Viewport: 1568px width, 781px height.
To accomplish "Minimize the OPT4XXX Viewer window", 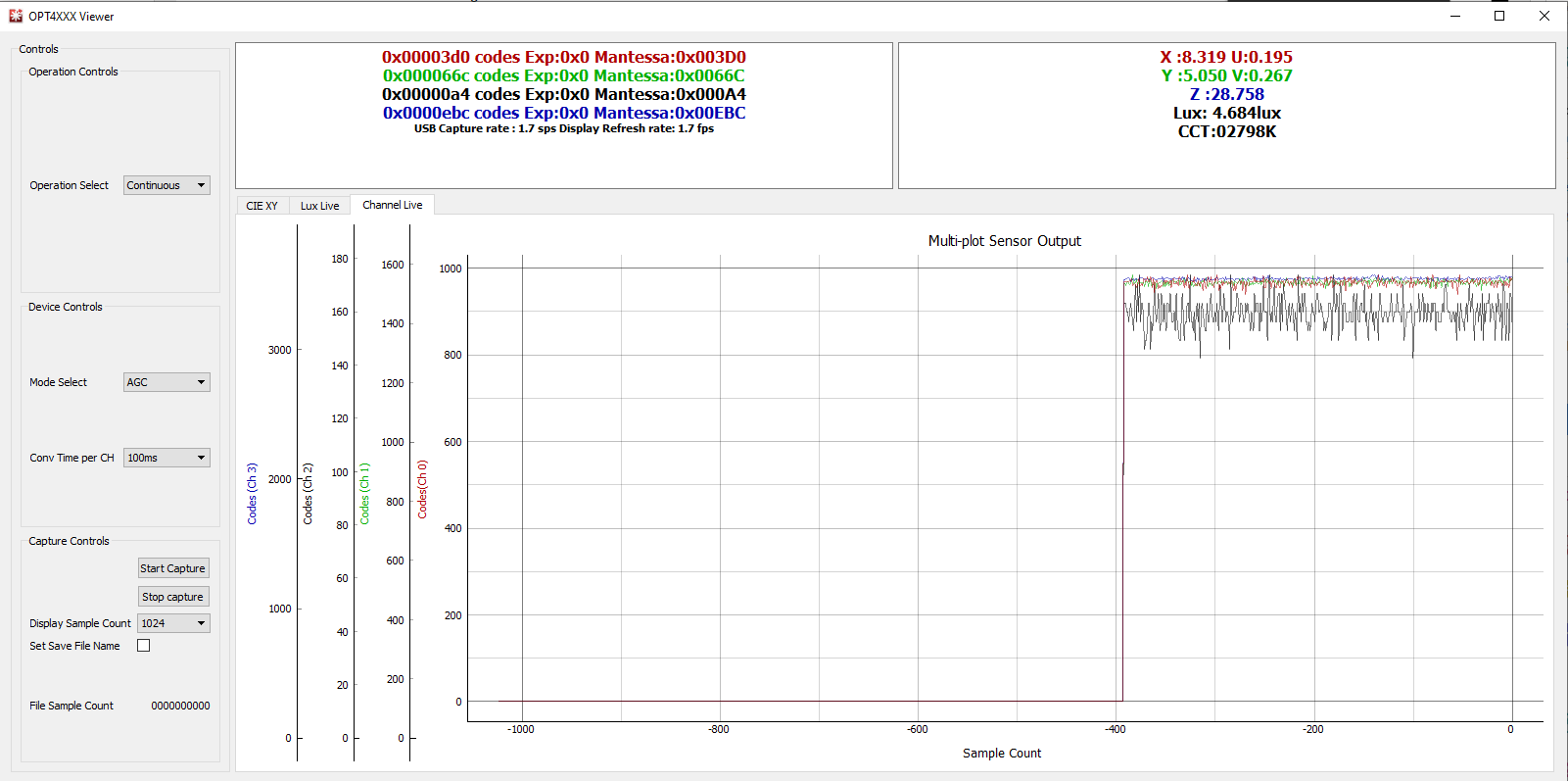I will (1454, 16).
